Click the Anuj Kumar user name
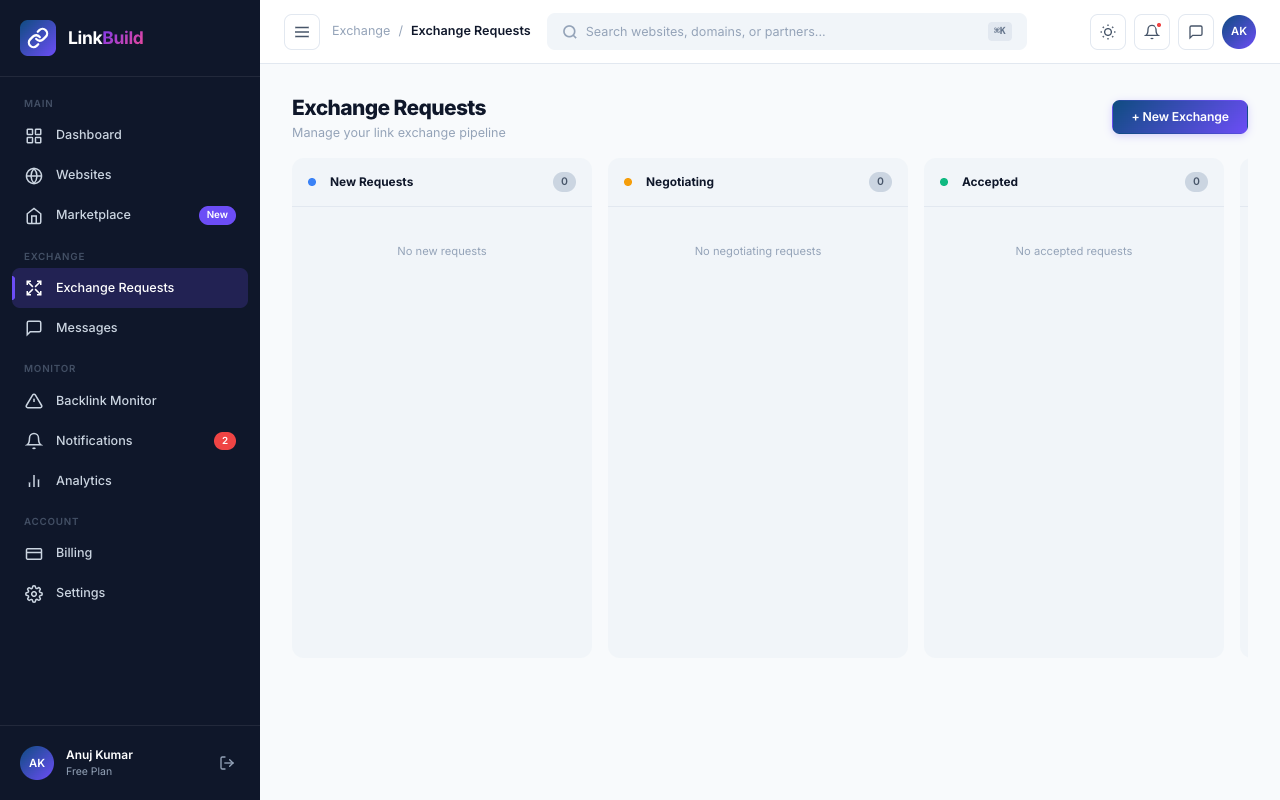The height and width of the screenshot is (800, 1280). 99,755
